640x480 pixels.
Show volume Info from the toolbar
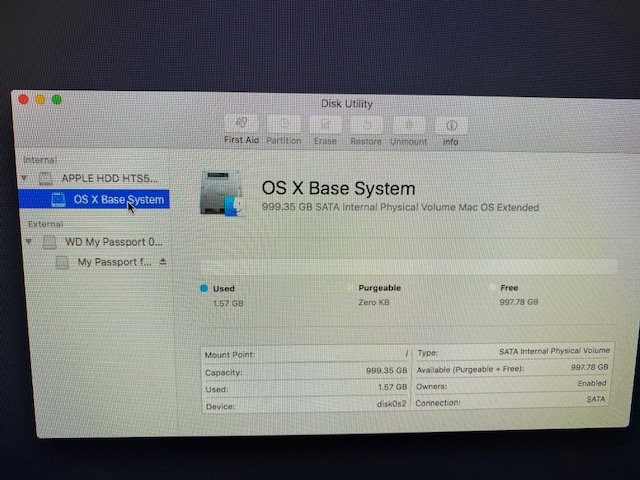451,126
